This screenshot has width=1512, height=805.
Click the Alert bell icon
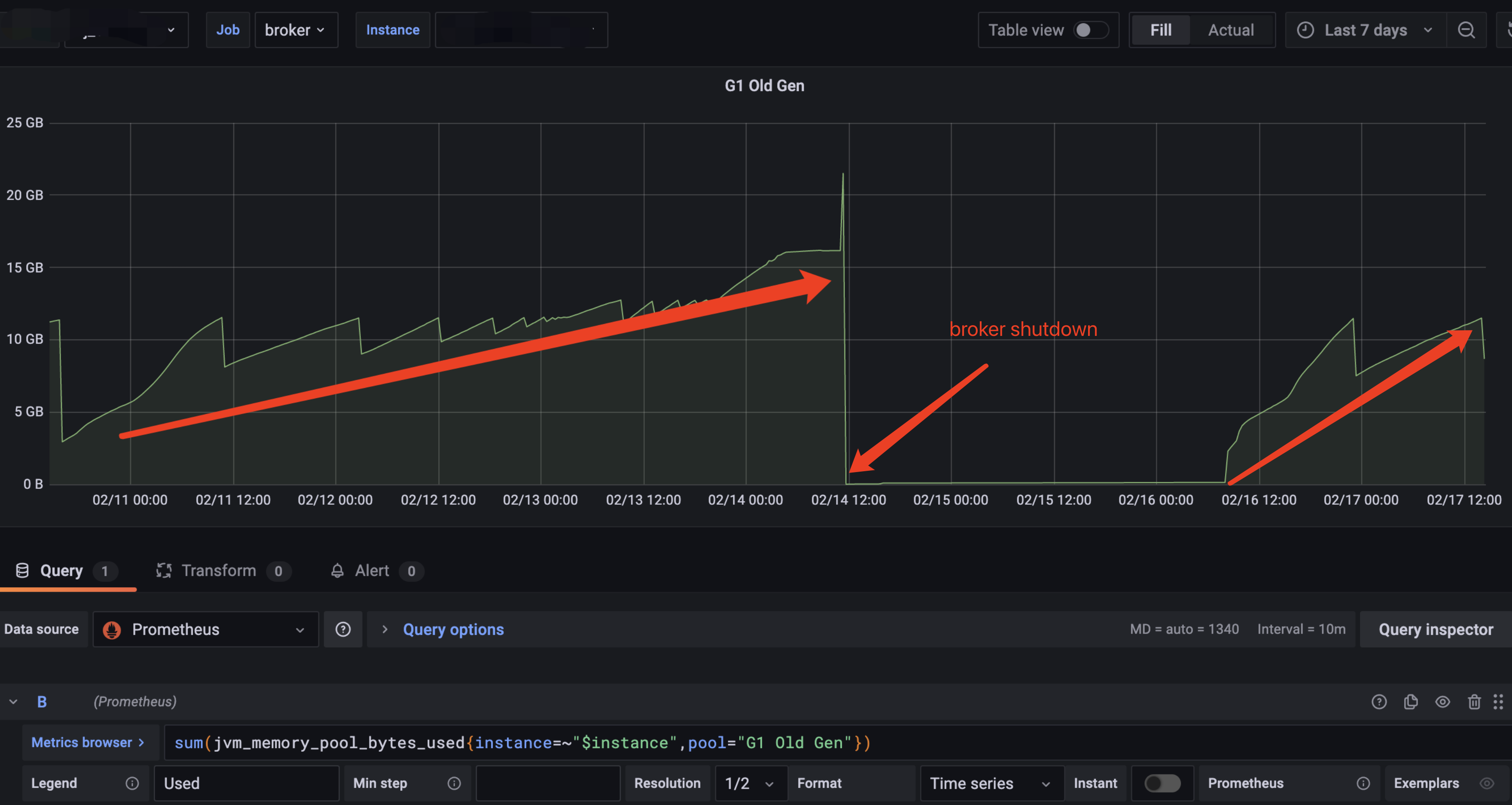[x=337, y=571]
